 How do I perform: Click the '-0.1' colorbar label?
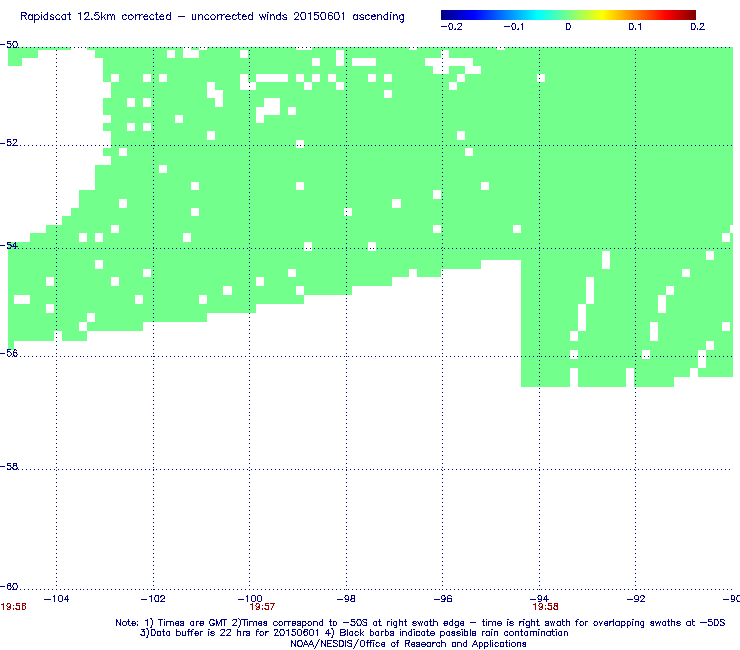tap(513, 27)
